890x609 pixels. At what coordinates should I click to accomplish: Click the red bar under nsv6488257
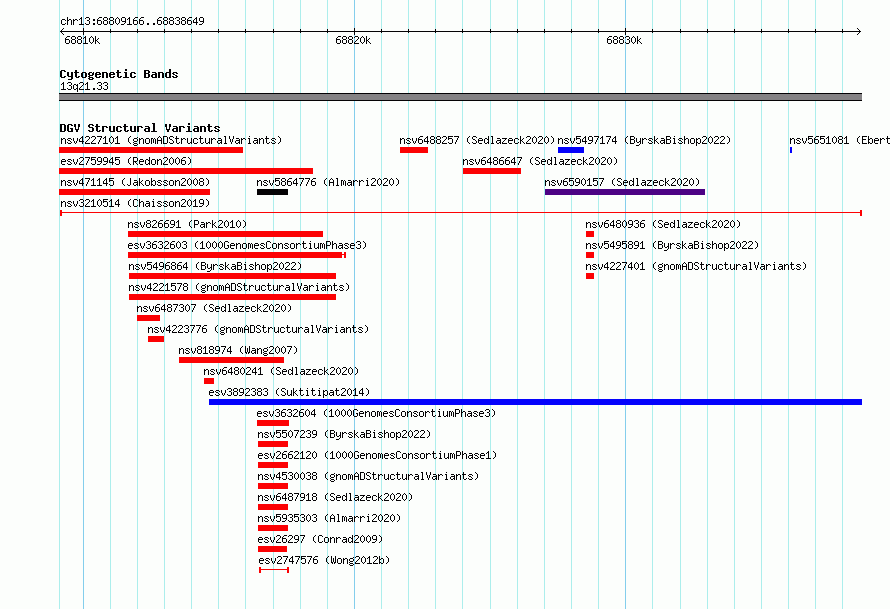point(414,150)
